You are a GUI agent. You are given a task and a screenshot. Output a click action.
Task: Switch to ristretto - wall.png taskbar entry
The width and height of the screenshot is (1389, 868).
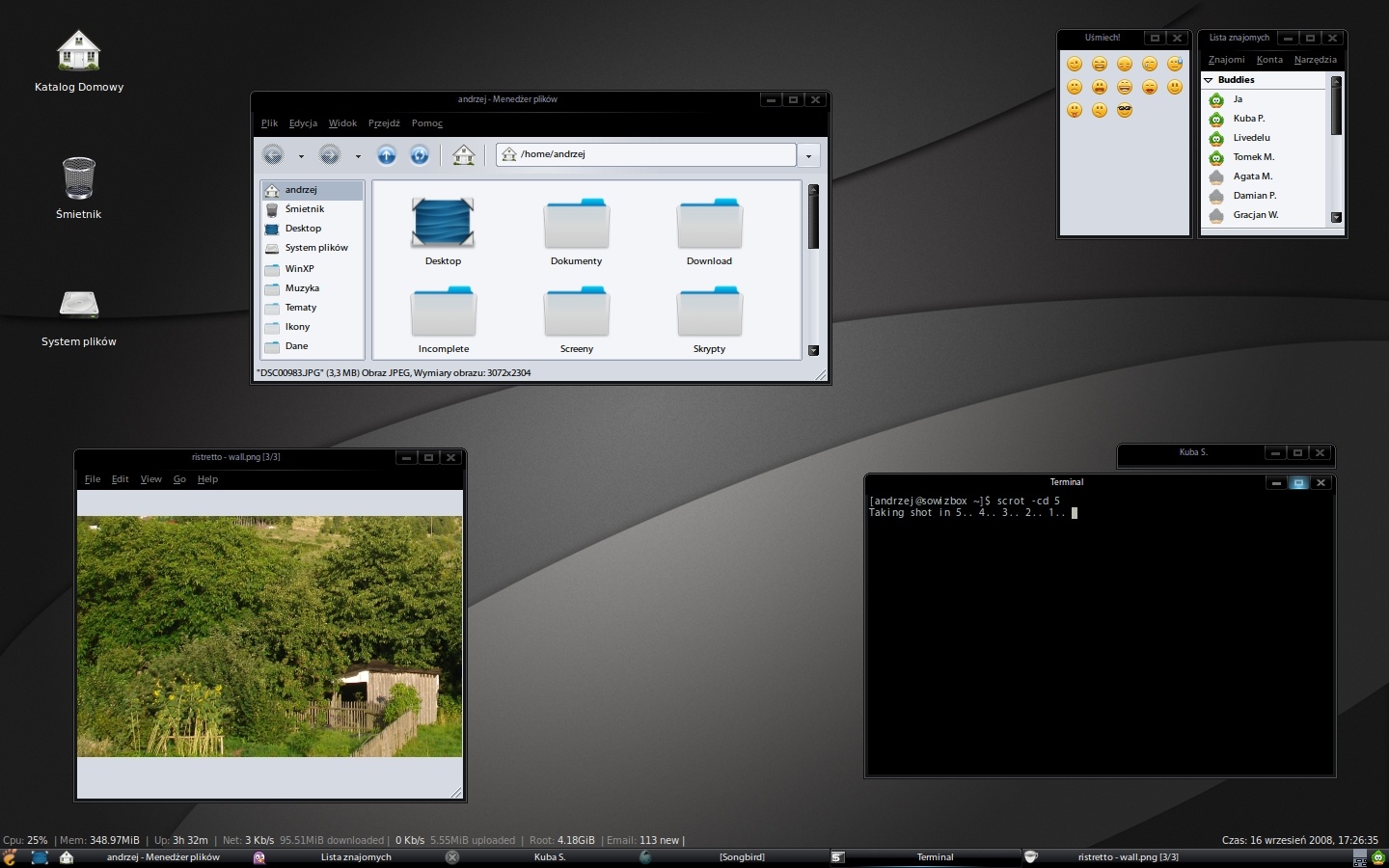pyautogui.click(x=1118, y=857)
